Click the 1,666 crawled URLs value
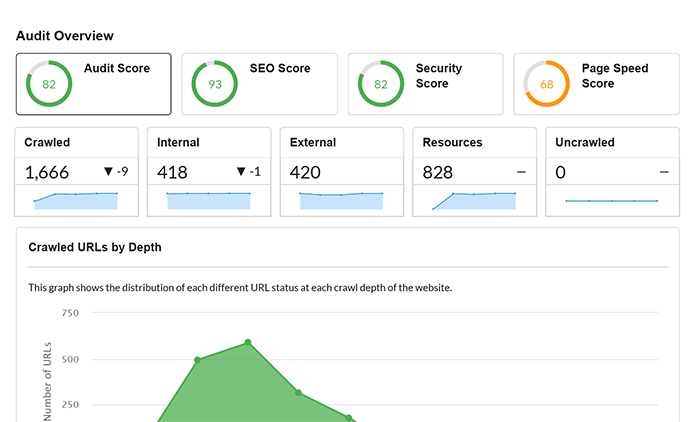 [x=47, y=172]
